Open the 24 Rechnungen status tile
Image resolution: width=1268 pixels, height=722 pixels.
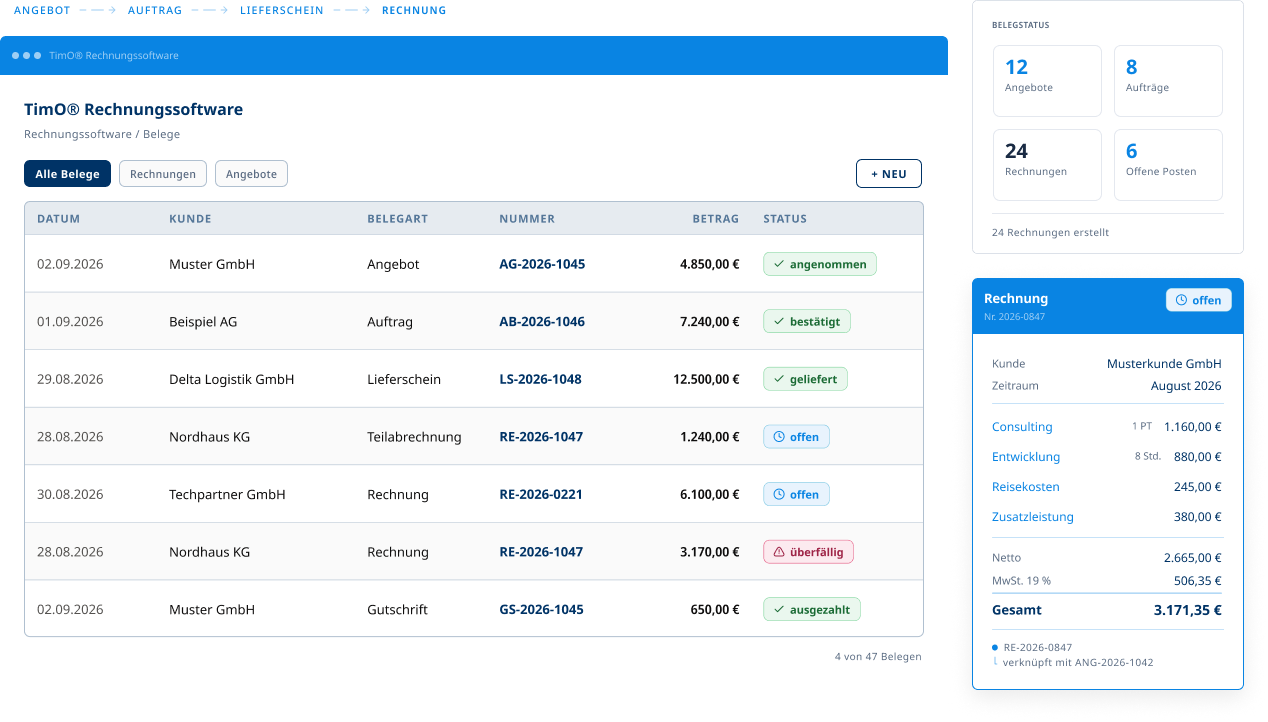(x=1047, y=165)
